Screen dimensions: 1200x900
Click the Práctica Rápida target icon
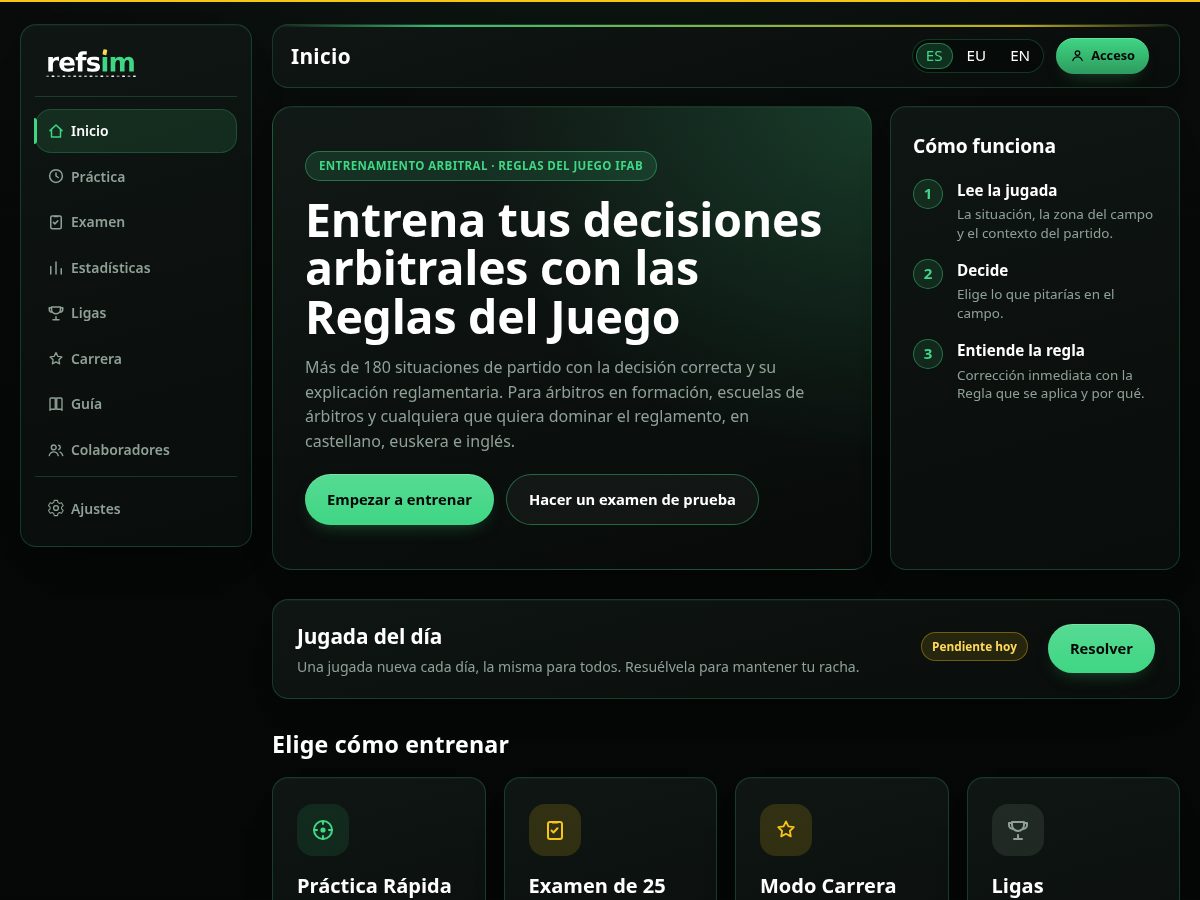(x=323, y=830)
